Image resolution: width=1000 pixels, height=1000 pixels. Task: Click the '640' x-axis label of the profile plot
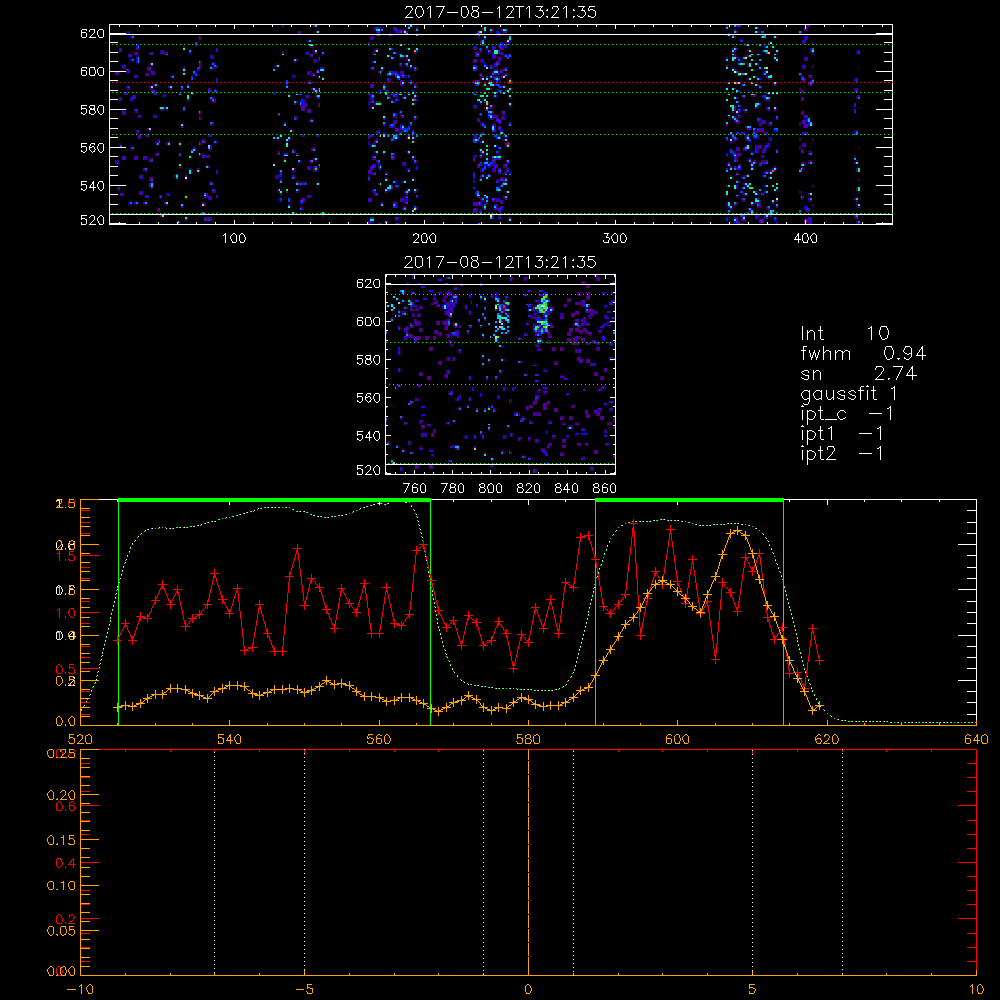tap(976, 739)
